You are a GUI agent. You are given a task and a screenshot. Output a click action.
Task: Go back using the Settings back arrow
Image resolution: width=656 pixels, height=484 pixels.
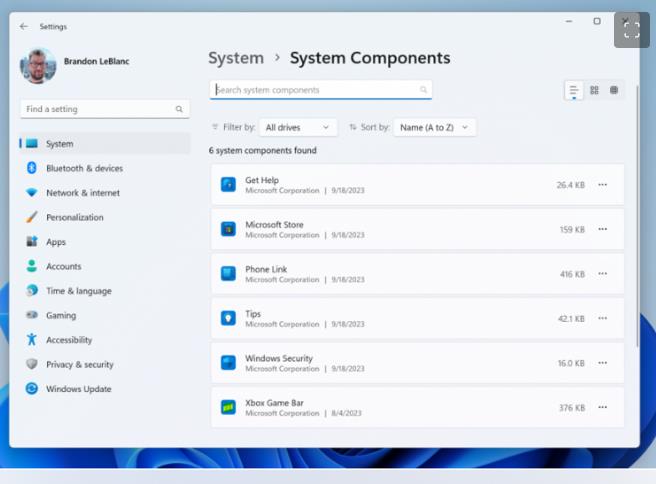pyautogui.click(x=24, y=26)
